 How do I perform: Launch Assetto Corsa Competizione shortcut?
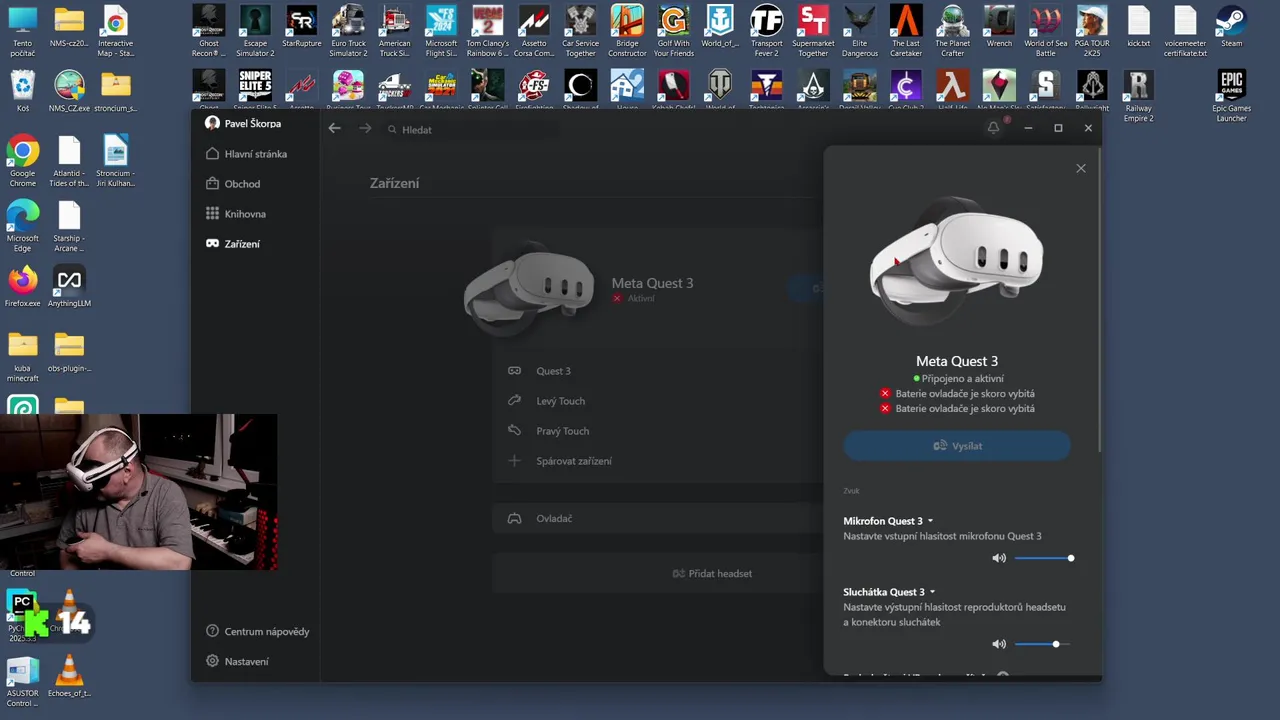click(534, 32)
